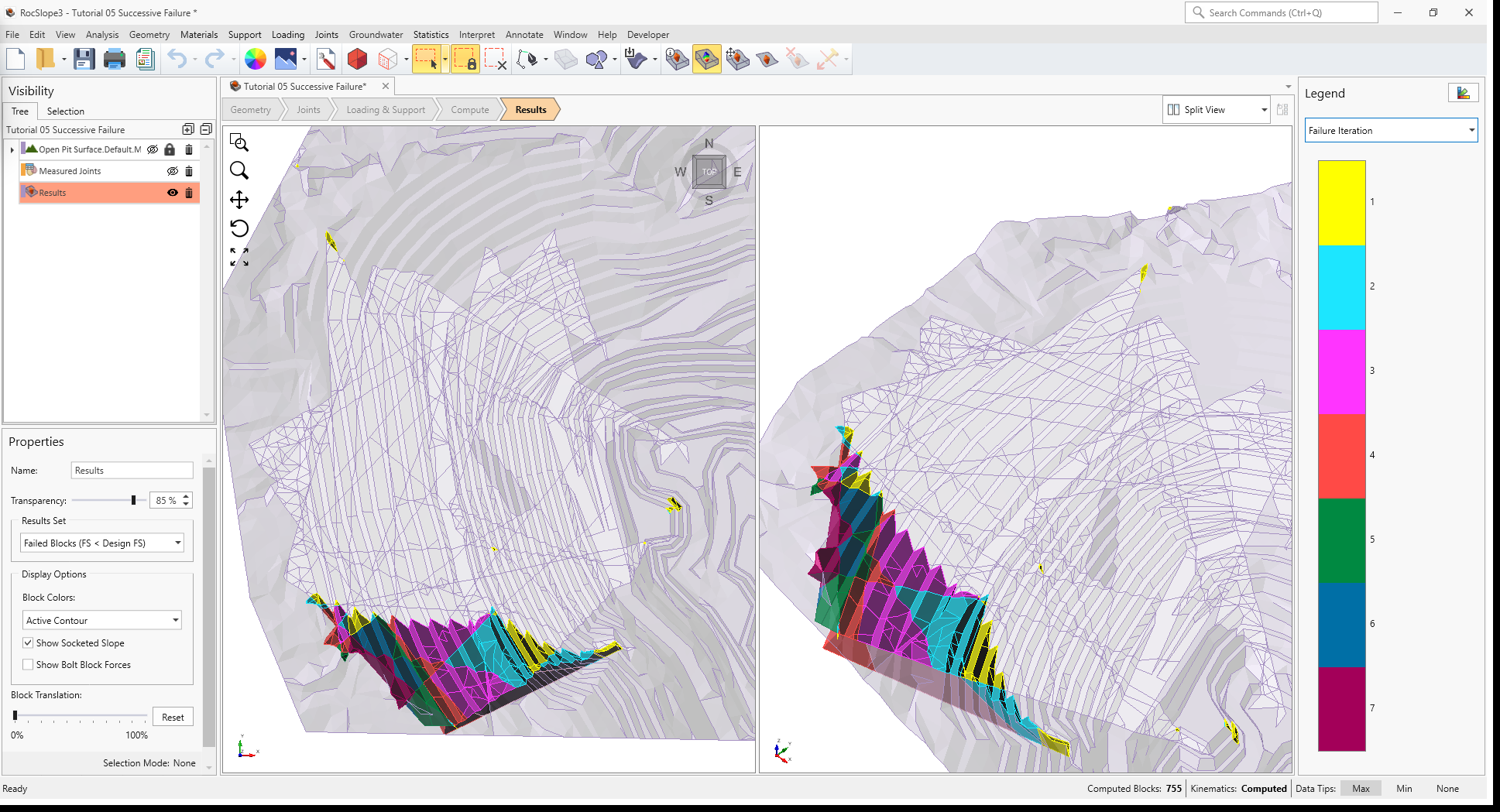Reset the block translation
The image size is (1500, 812).
[x=173, y=718]
